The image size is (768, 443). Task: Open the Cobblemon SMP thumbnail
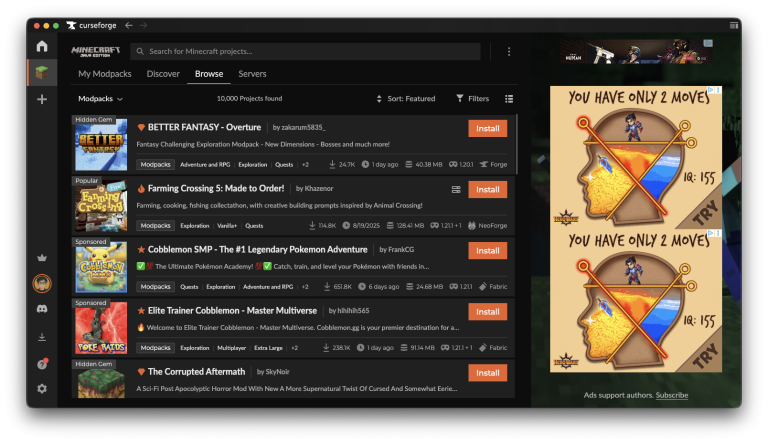click(x=101, y=267)
